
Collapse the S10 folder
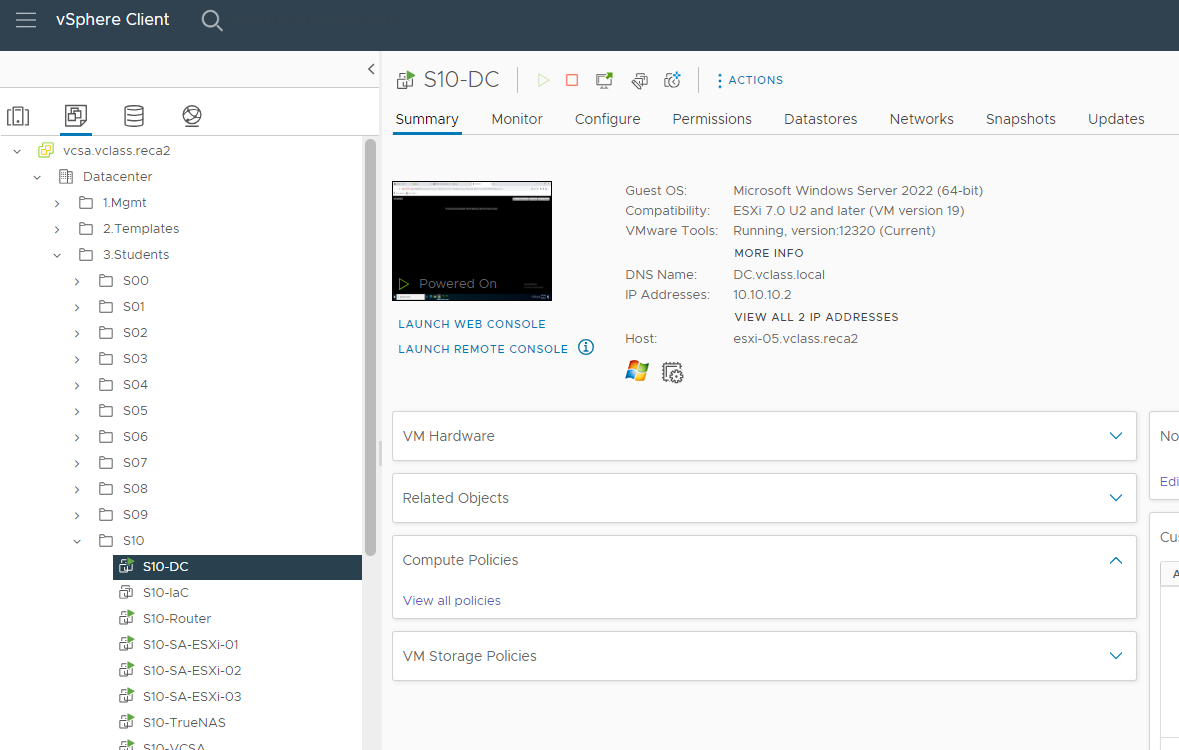click(x=77, y=542)
